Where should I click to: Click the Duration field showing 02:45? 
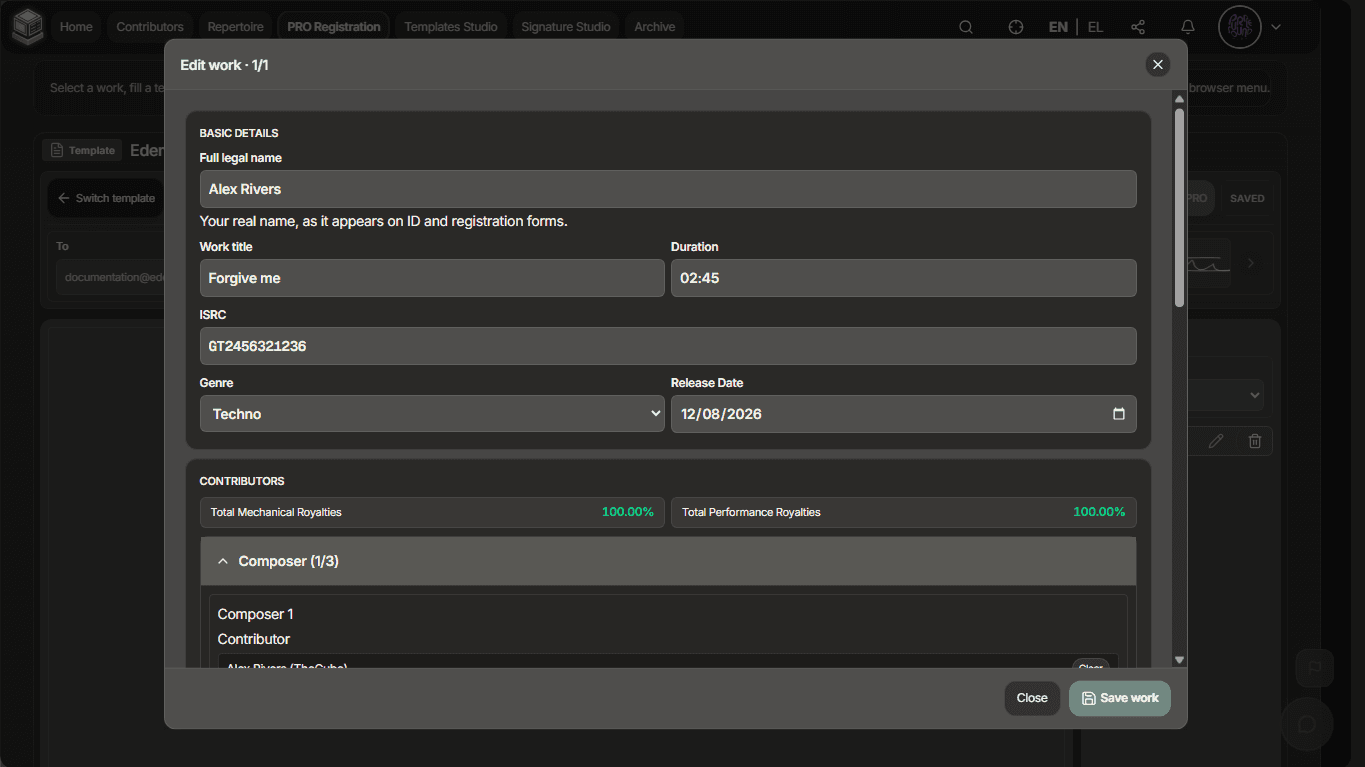(903, 278)
